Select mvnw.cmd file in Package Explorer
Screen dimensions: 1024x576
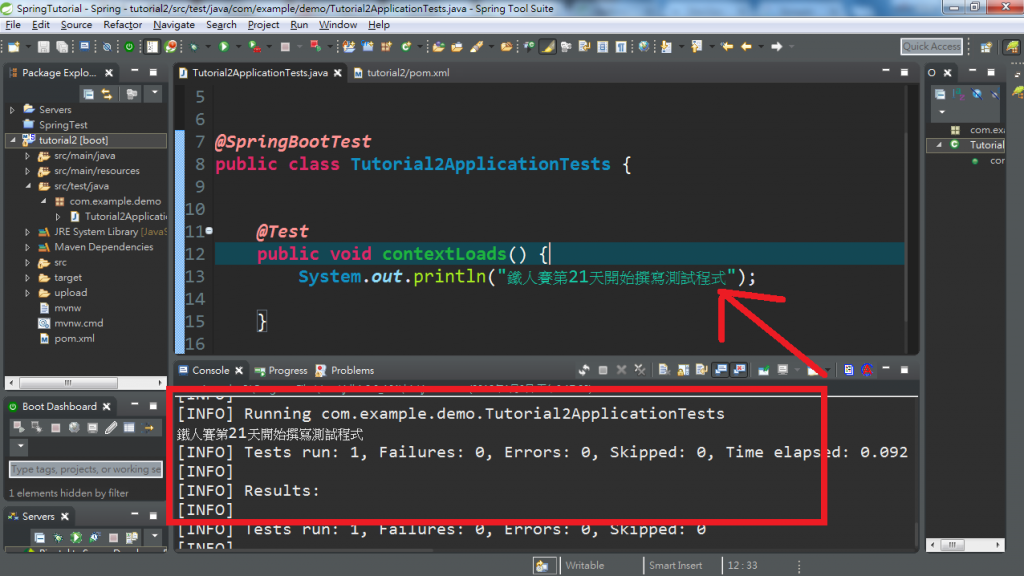click(x=71, y=323)
